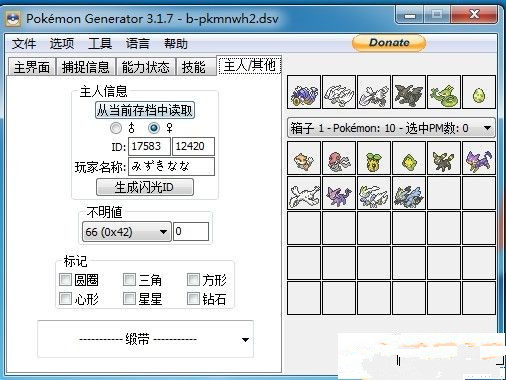Viewport: 506px width, 380px height.
Task: Select the small yellow Pokémon in box slot four
Action: click(x=409, y=158)
